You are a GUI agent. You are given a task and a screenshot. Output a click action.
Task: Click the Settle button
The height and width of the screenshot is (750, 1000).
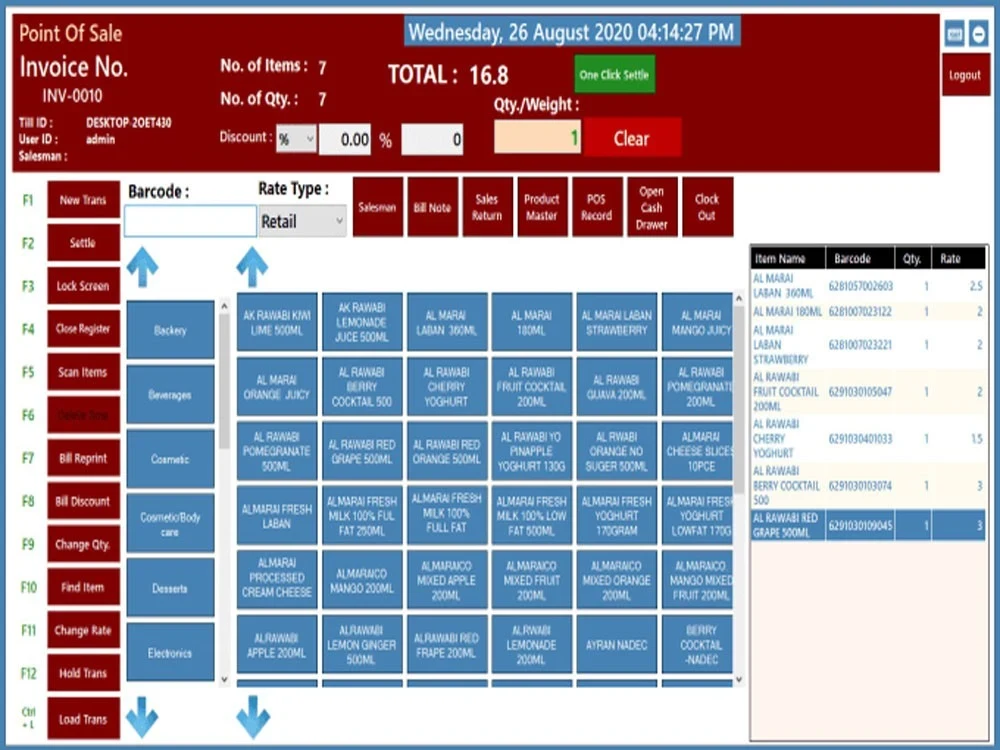(84, 242)
